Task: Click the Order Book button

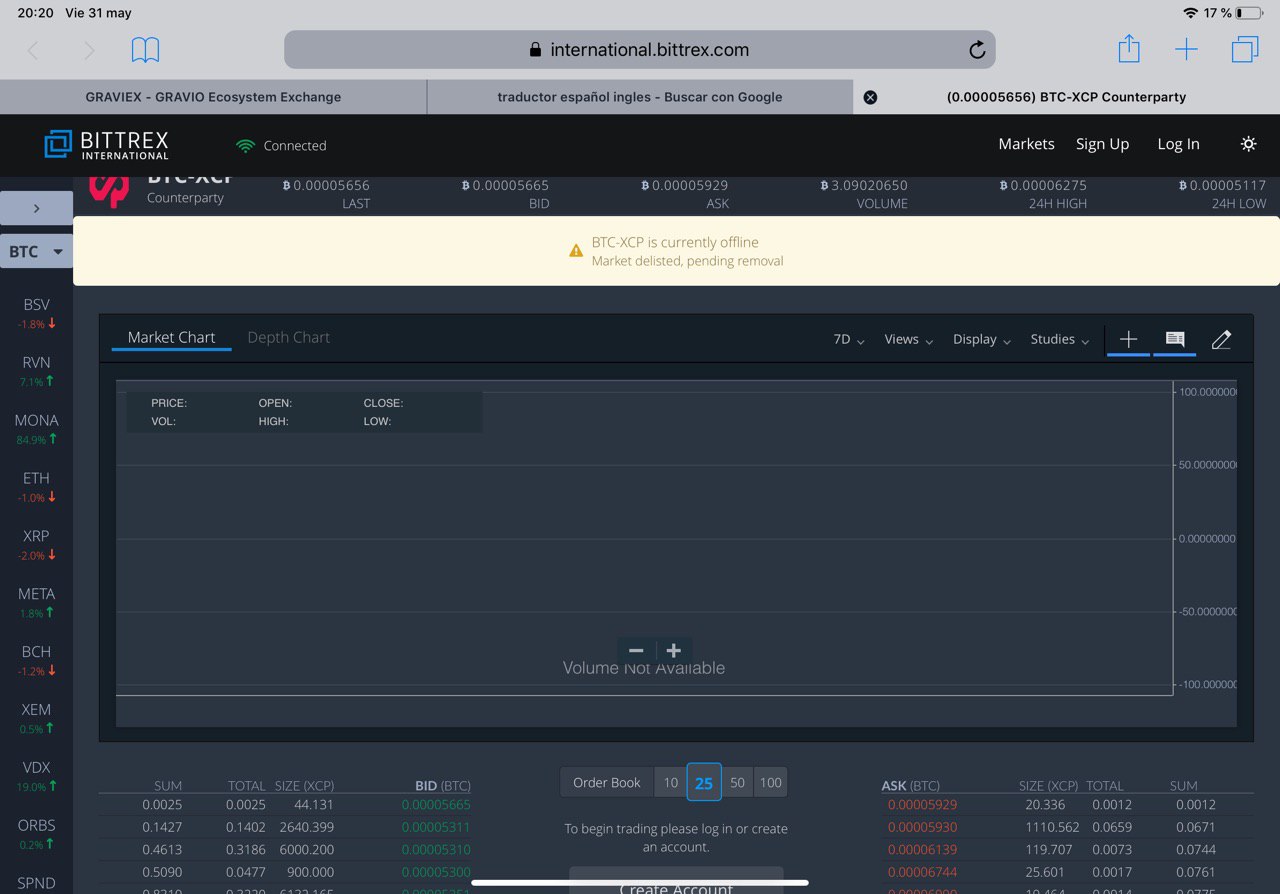Action: [x=606, y=783]
